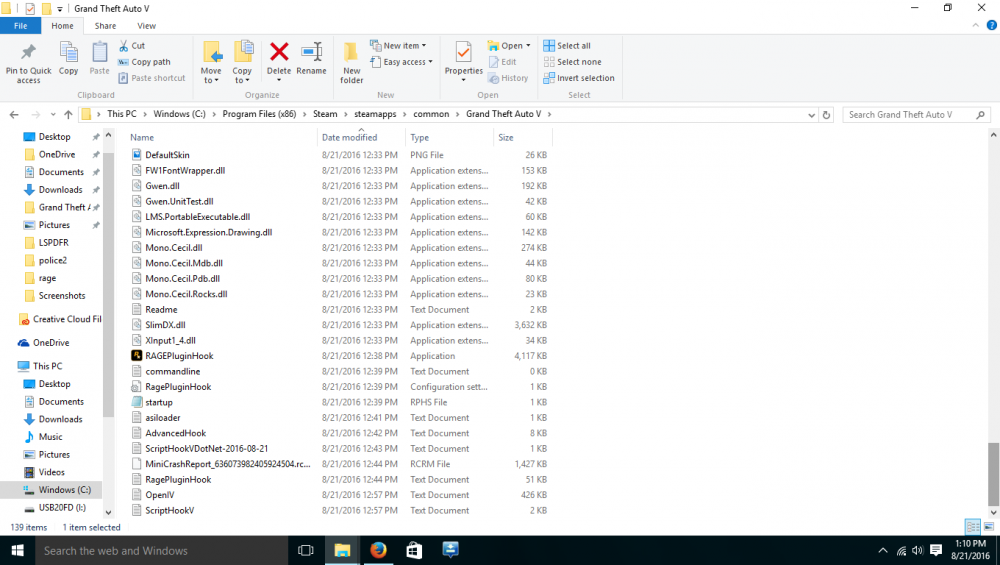Open the recent locations dropdown arrow

pos(52,115)
